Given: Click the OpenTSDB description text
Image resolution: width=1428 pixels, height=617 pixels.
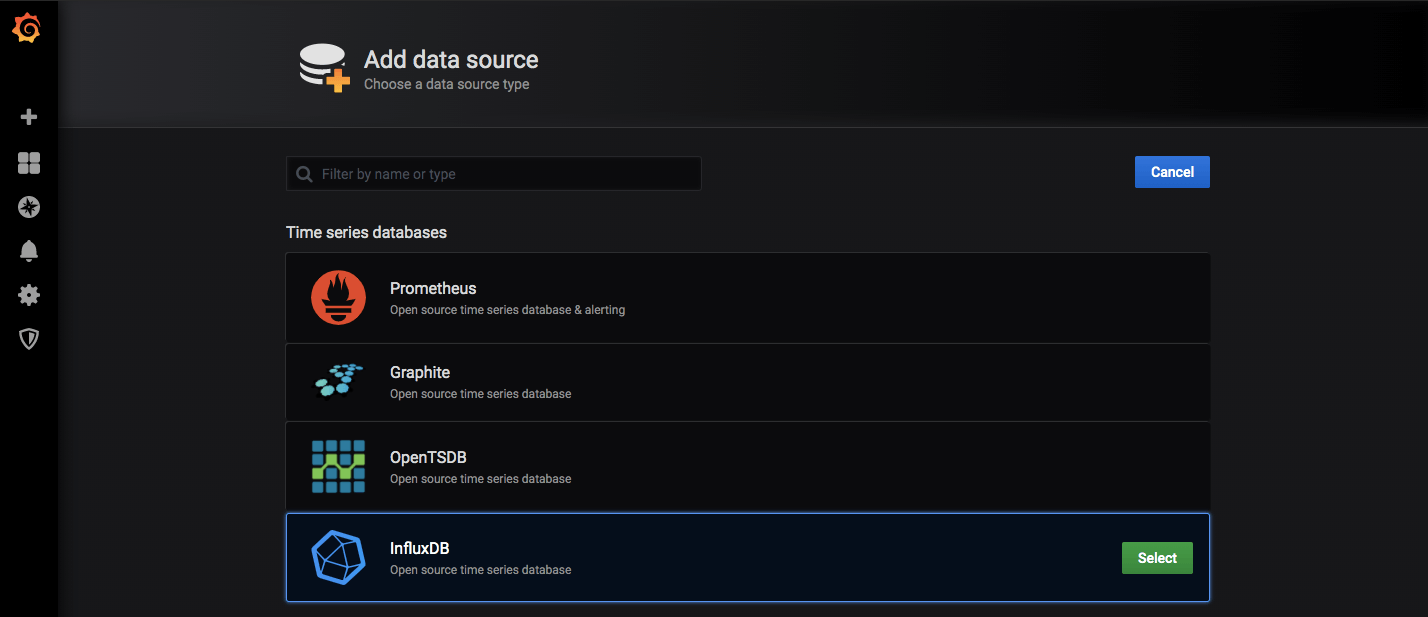Looking at the screenshot, I should [x=480, y=479].
